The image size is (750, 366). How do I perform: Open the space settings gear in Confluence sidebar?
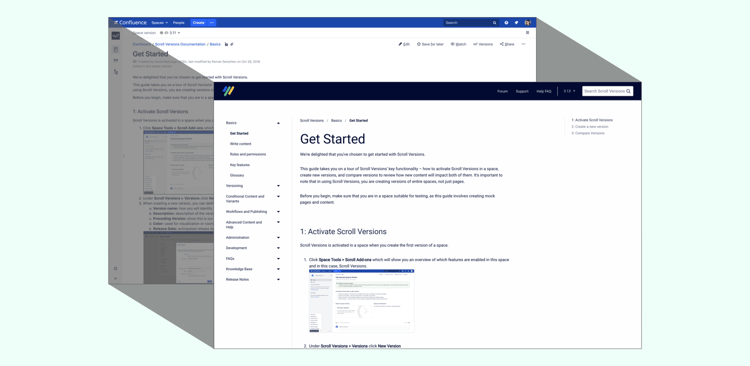coord(115,268)
